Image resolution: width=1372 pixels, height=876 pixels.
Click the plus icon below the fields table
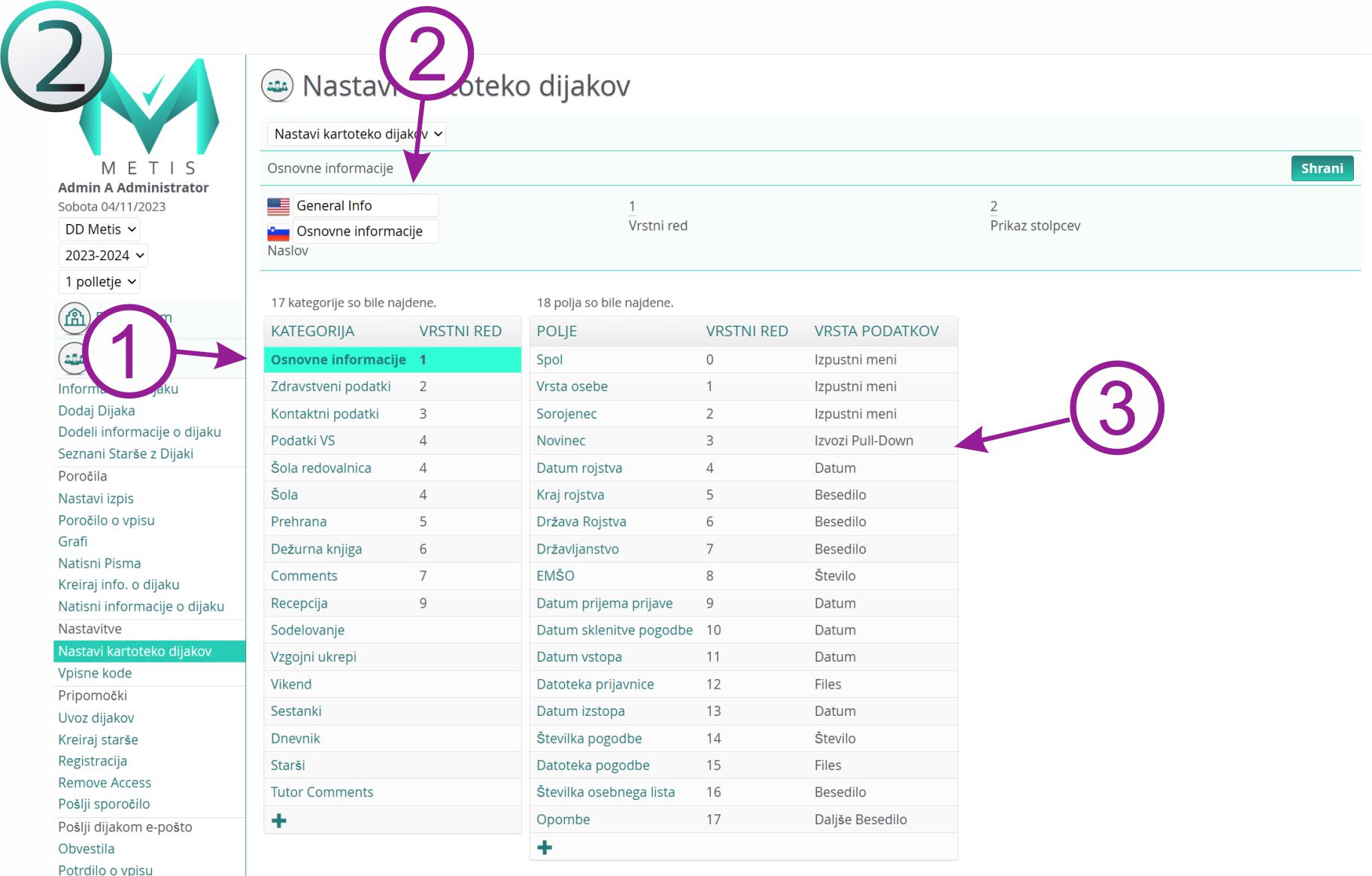point(545,847)
